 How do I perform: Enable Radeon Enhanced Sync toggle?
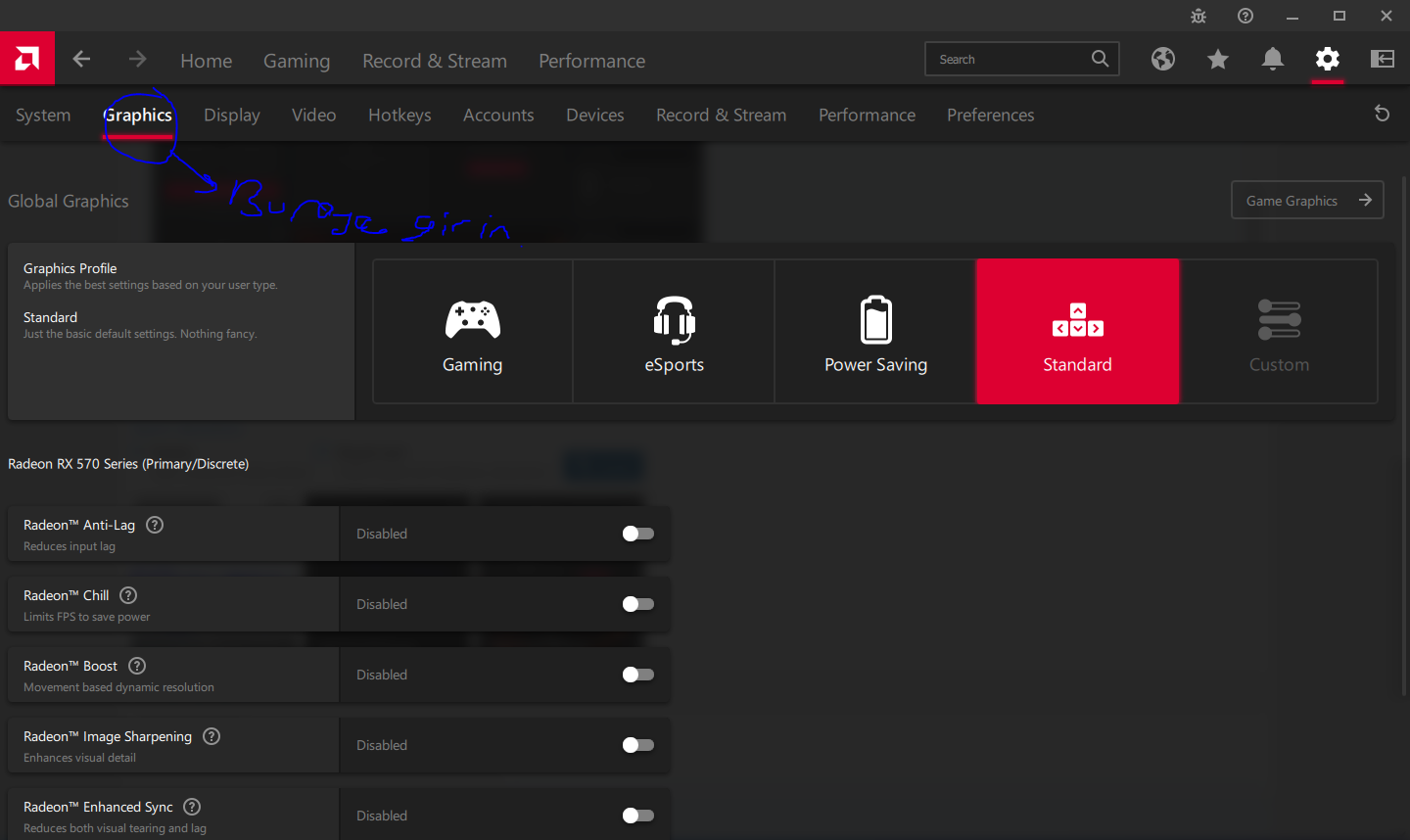click(638, 816)
